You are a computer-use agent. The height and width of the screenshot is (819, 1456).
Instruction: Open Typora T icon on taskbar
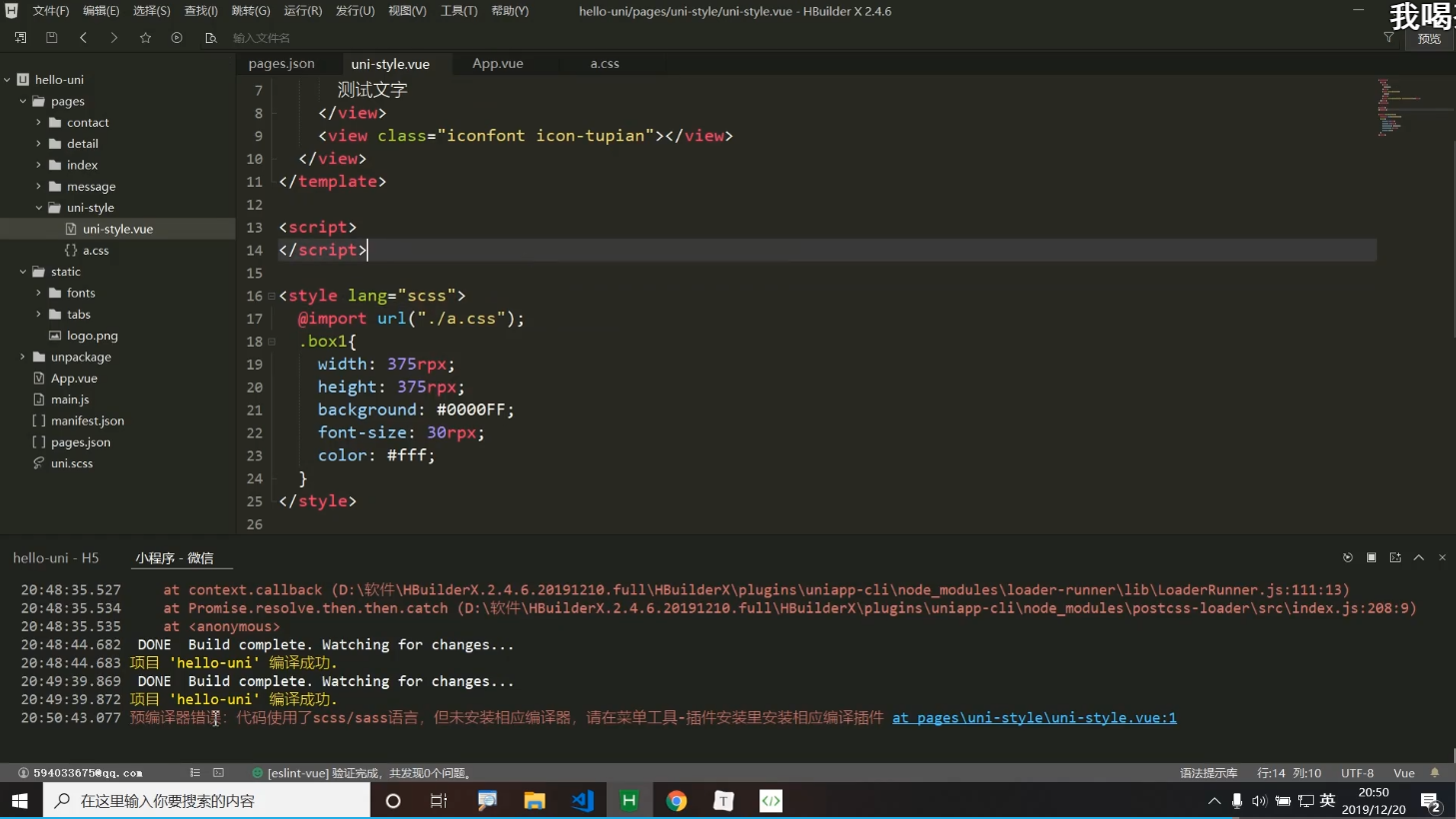(724, 801)
